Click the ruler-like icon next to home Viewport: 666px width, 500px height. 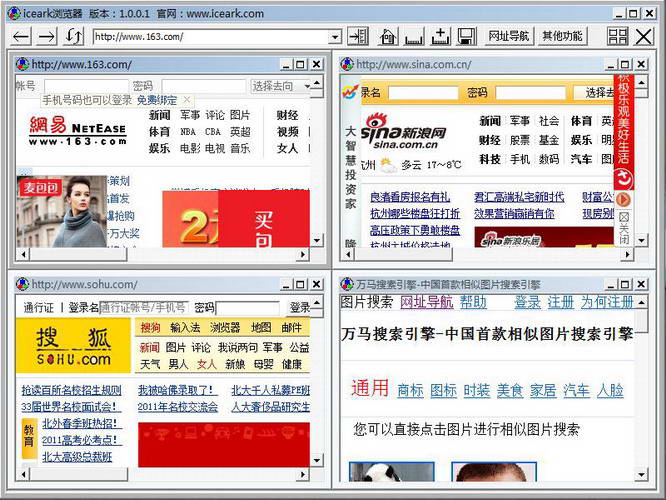pyautogui.click(x=414, y=37)
